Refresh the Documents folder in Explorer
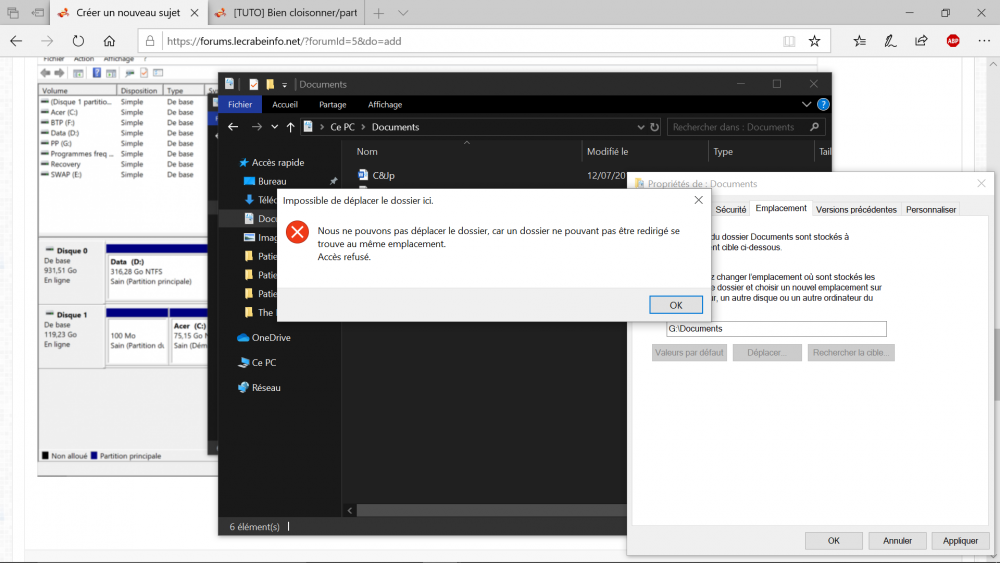The height and width of the screenshot is (563, 1000). [655, 127]
